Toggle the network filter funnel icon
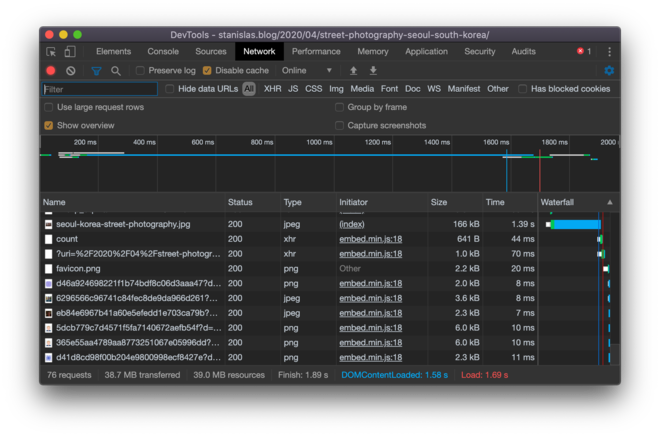The image size is (660, 437). (x=97, y=71)
